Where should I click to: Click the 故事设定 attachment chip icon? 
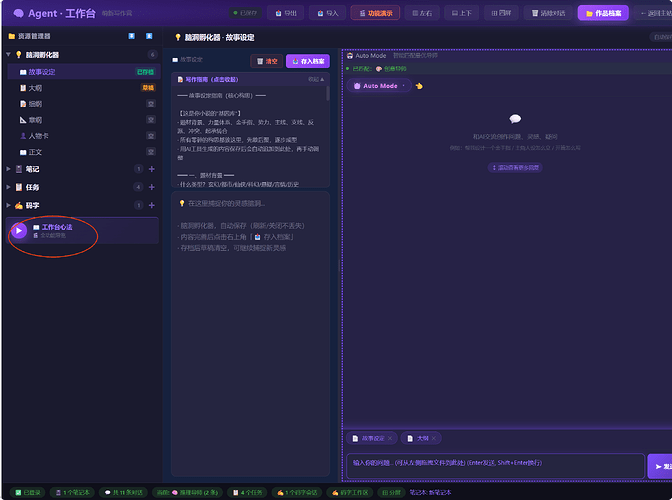[355, 438]
